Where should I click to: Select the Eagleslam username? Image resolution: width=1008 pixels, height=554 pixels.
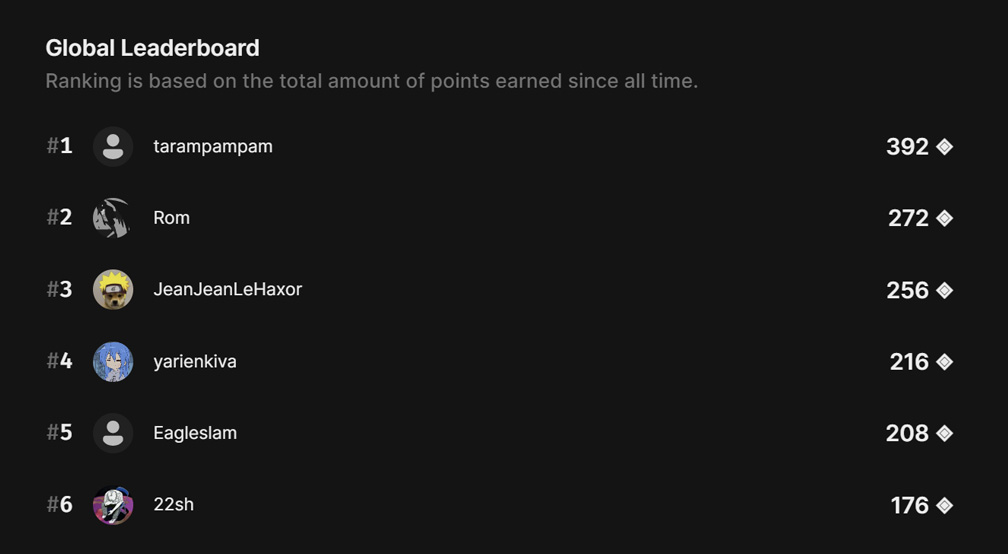(x=195, y=433)
